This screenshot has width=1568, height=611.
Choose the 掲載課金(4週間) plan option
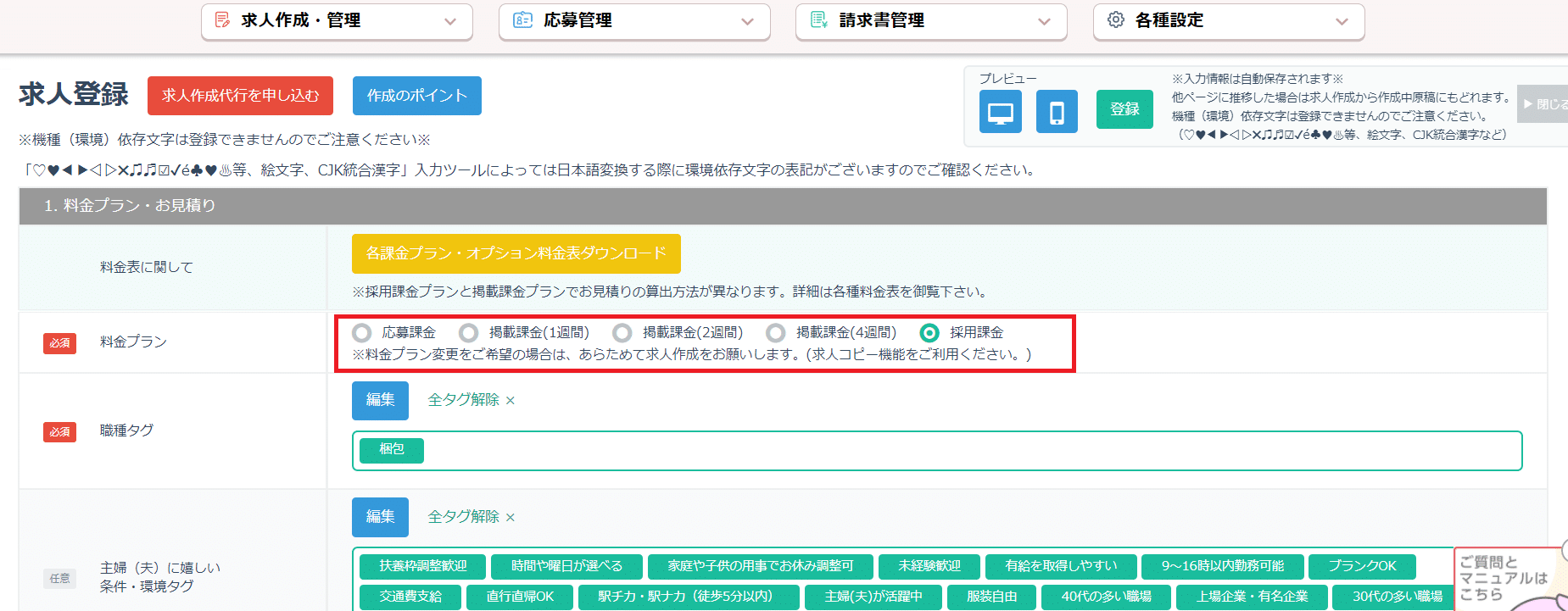point(776,333)
